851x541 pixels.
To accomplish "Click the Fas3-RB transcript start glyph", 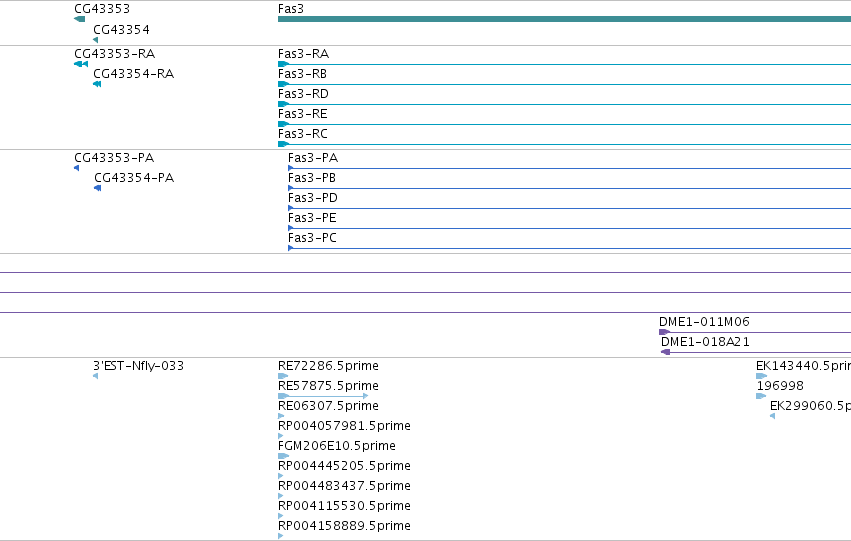I will click(283, 84).
